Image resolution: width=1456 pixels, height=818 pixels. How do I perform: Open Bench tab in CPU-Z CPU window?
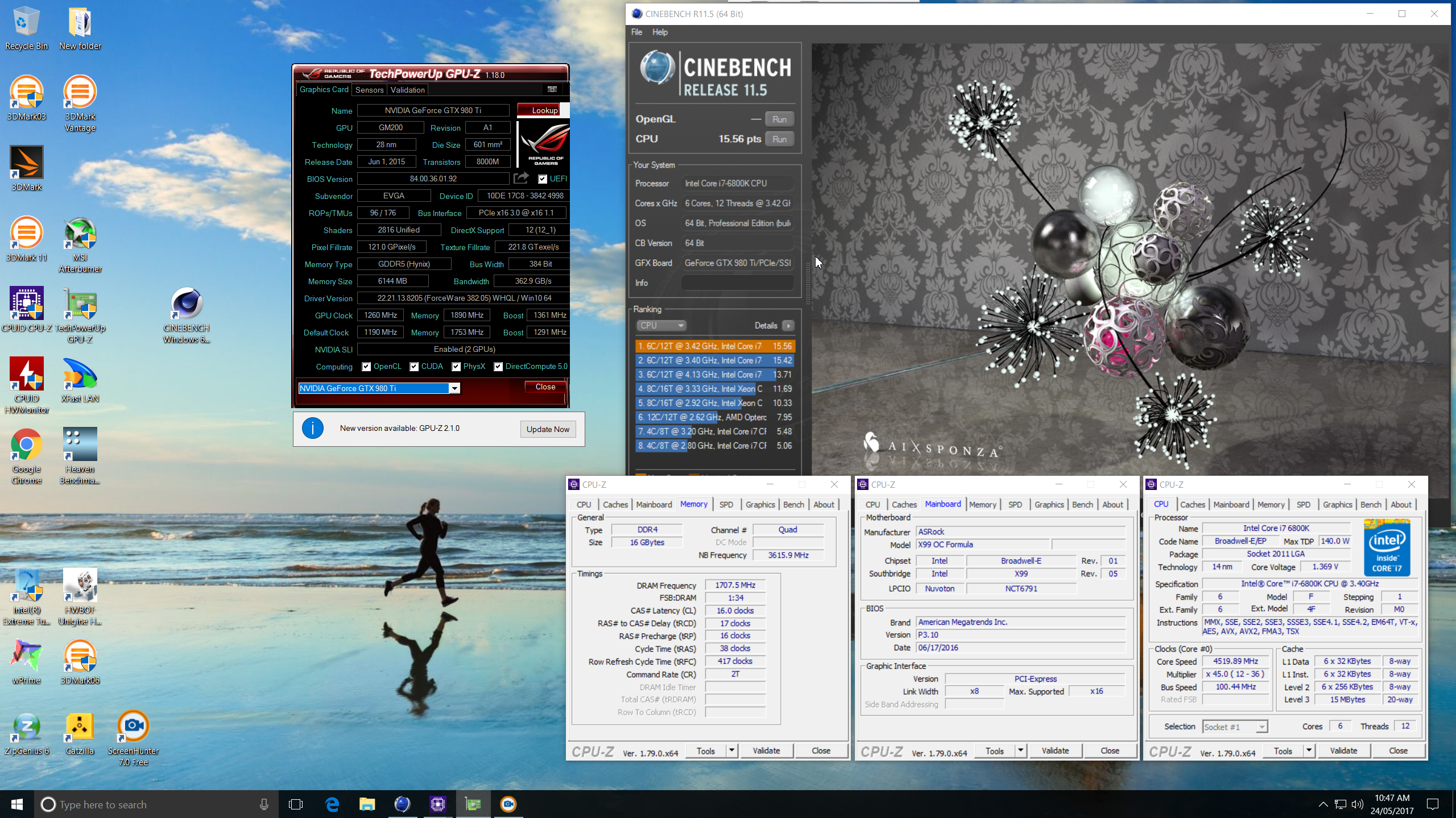coord(1371,504)
